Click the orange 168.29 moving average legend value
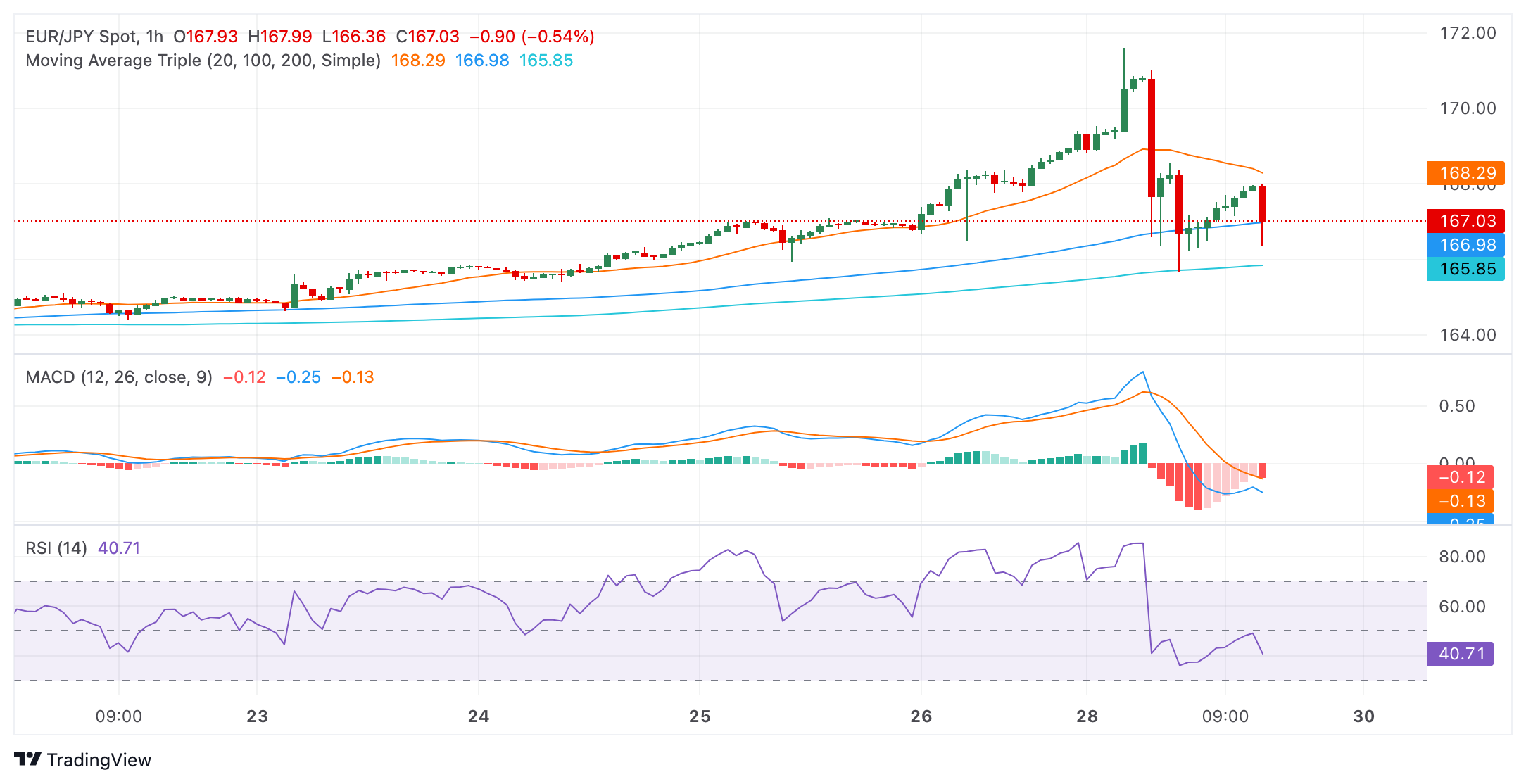Viewport: 1526px width, 784px height. click(418, 61)
